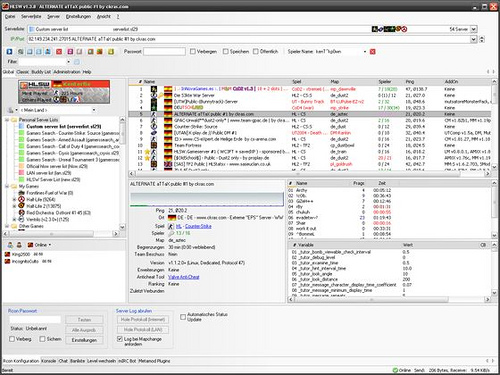The height and width of the screenshot is (375, 500).
Task: Click the Testen button
Action: pyautogui.click(x=84, y=320)
